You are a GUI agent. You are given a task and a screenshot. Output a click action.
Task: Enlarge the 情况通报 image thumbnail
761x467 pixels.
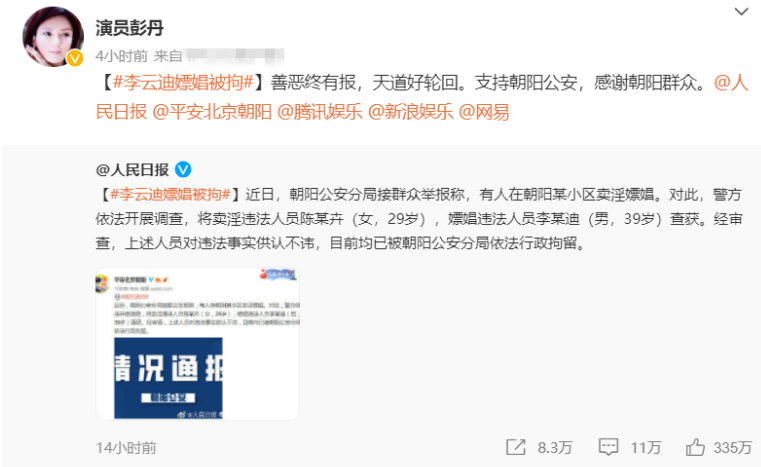198,344
